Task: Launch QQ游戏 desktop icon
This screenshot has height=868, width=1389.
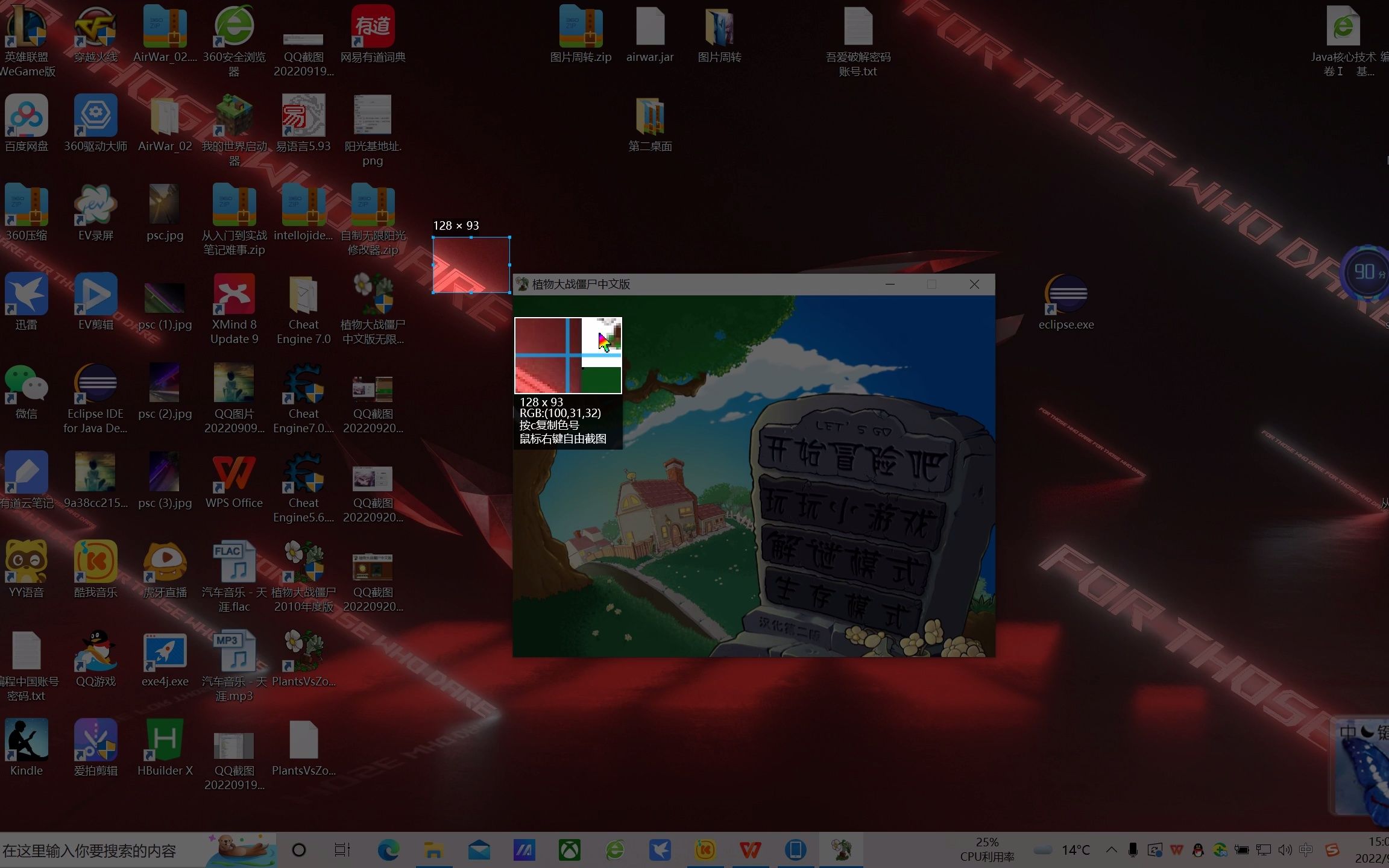Action: pos(95,659)
